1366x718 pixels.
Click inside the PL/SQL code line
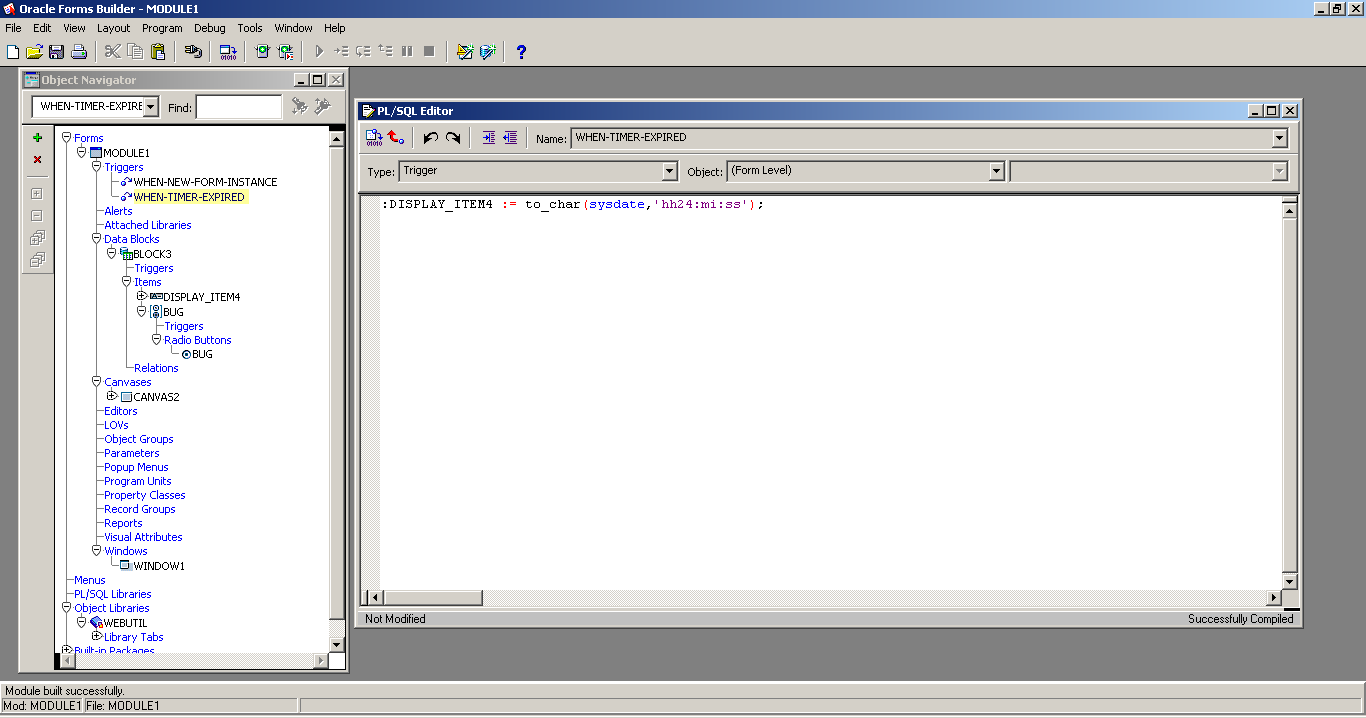tap(572, 204)
